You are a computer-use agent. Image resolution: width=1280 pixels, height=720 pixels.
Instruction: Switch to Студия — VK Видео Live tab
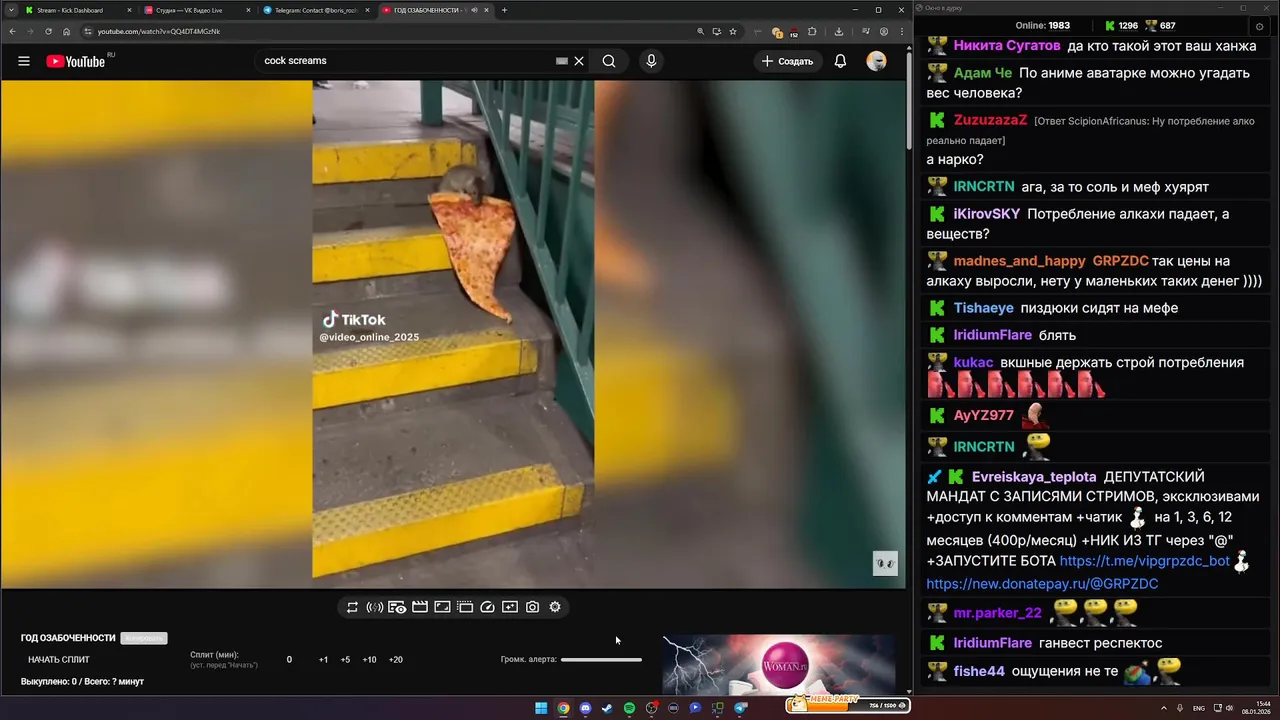coord(197,10)
